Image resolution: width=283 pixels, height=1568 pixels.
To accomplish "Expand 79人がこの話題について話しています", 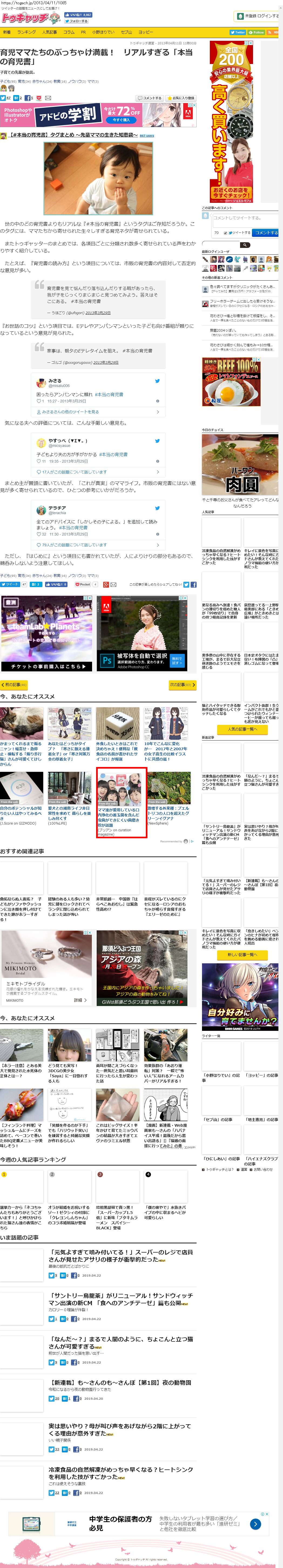I will (98, 545).
